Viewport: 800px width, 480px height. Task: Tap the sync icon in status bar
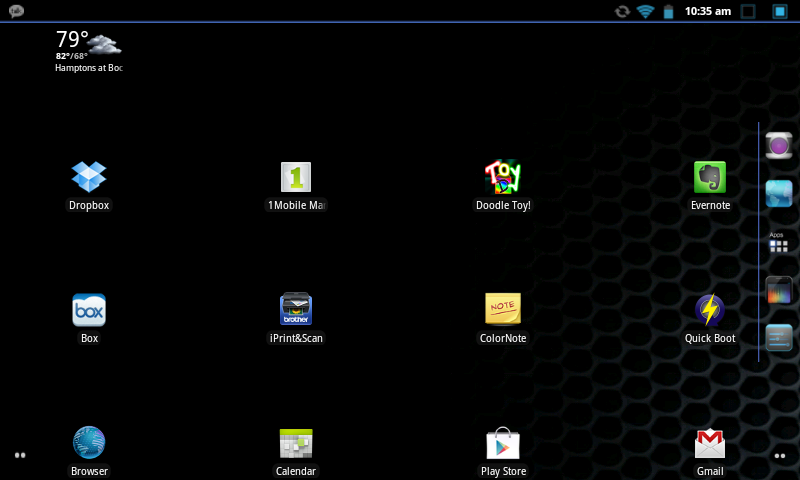click(x=622, y=11)
